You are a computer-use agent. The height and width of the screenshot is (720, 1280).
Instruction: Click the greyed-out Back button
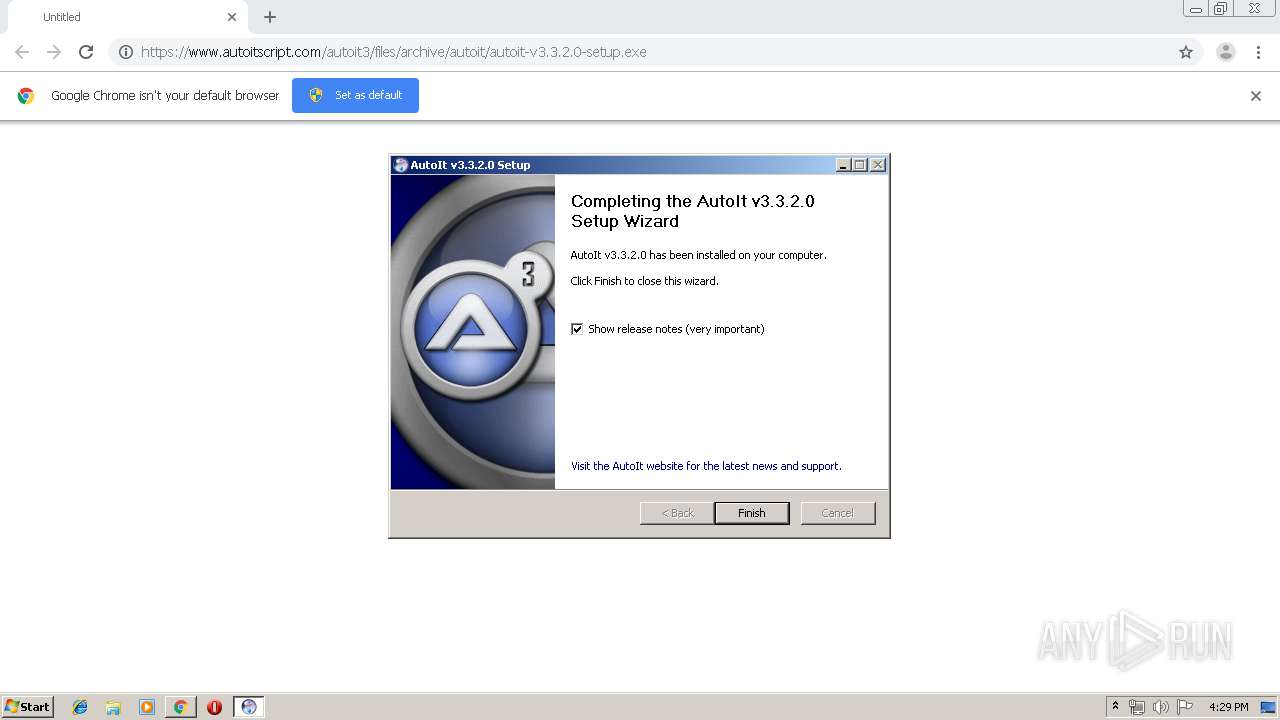click(677, 513)
